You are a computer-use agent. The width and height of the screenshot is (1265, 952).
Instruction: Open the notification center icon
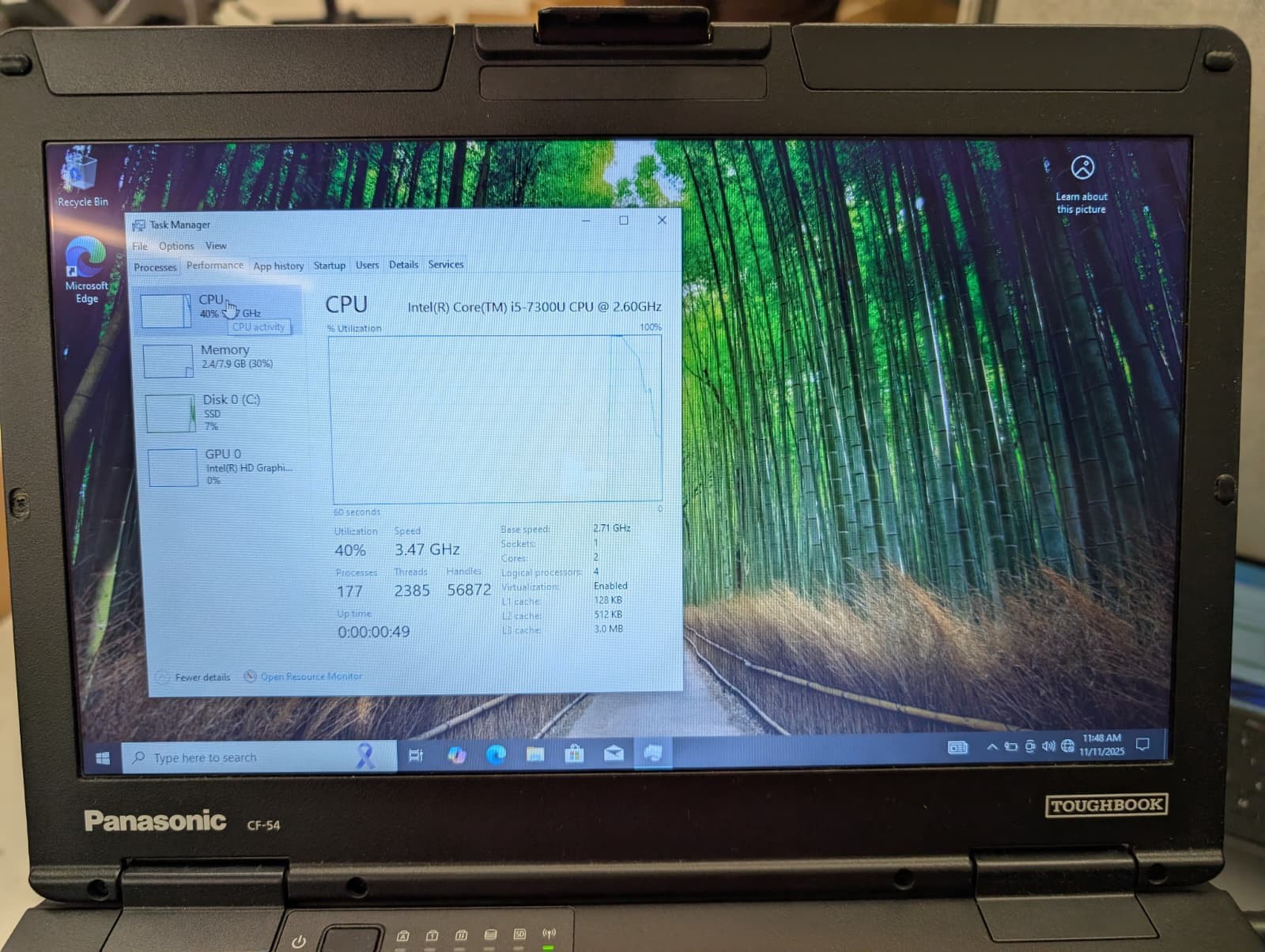click(1142, 744)
